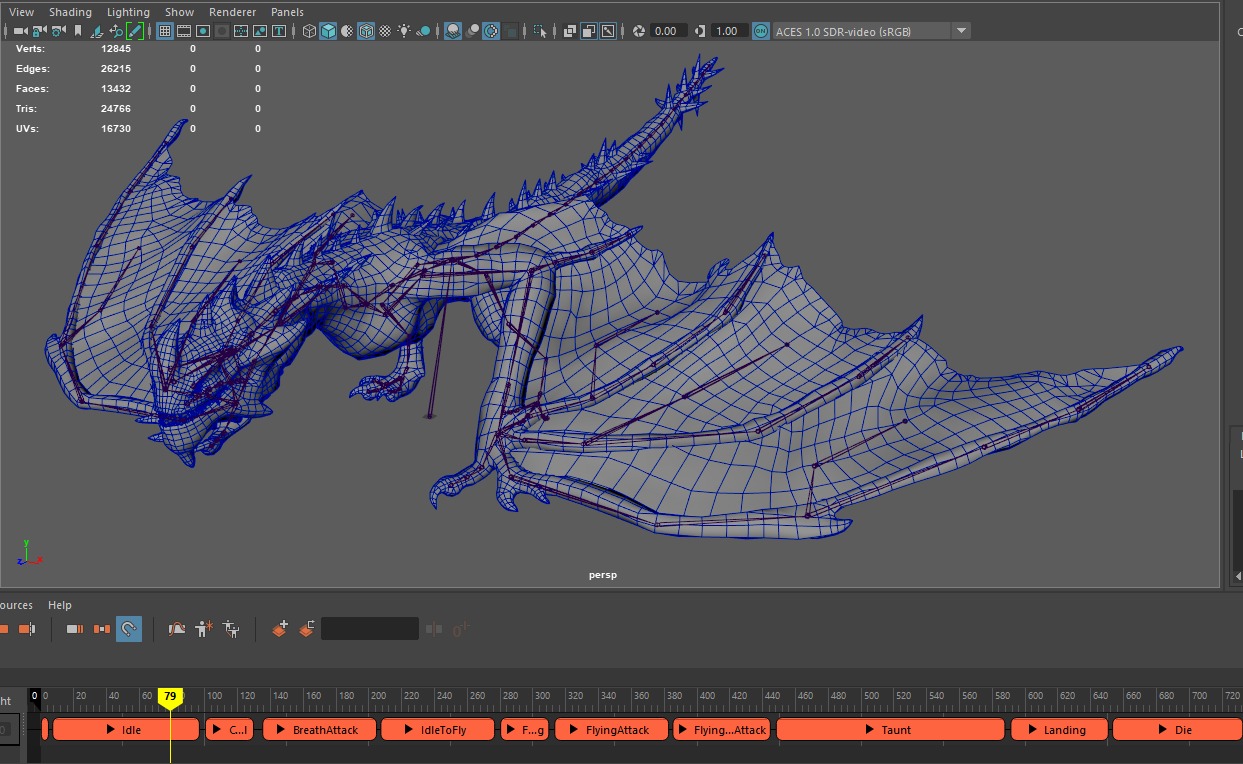Click the Gamma reset icon
Screen dimensions: 1243x764
coord(700,31)
